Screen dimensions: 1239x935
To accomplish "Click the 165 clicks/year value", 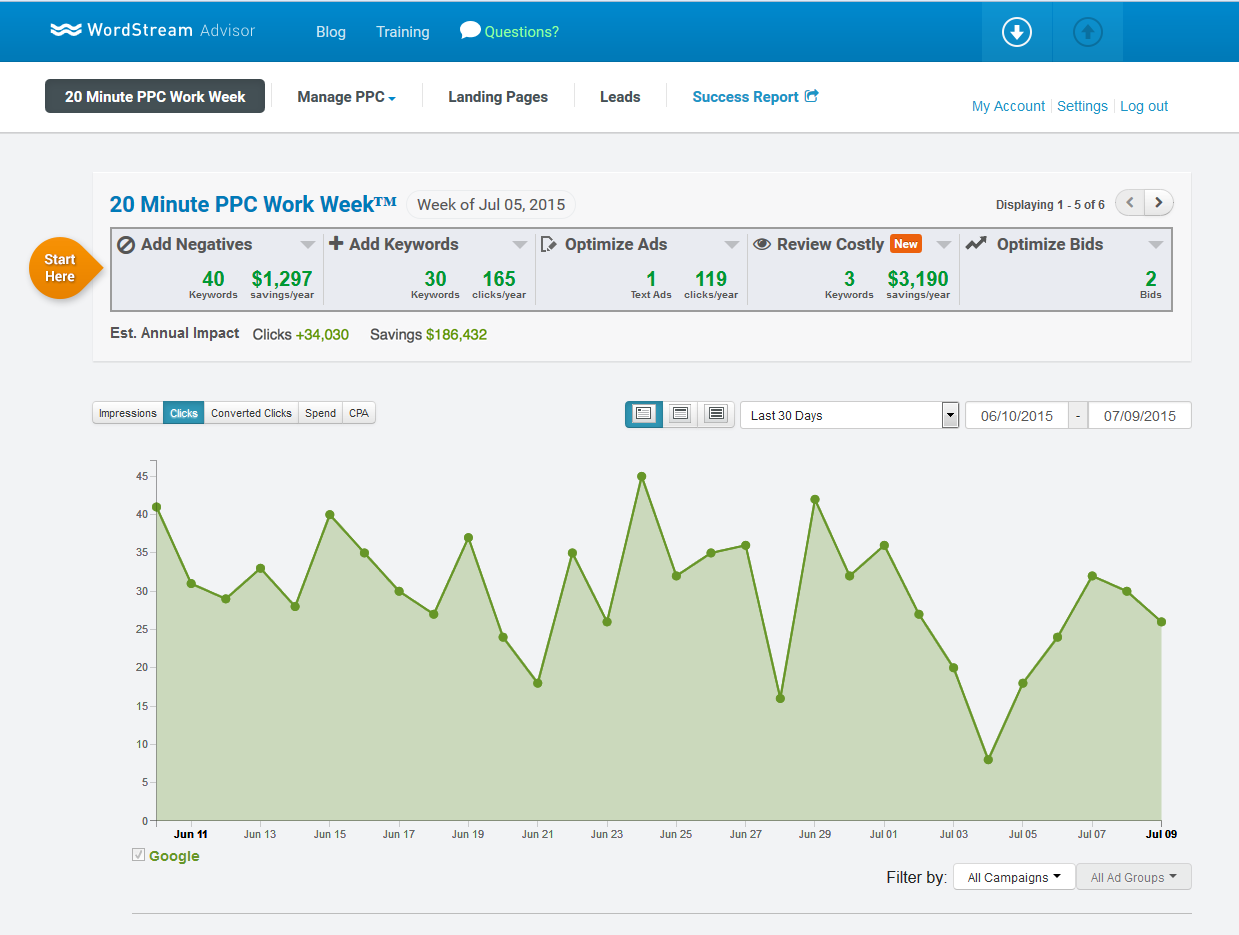I will click(499, 284).
